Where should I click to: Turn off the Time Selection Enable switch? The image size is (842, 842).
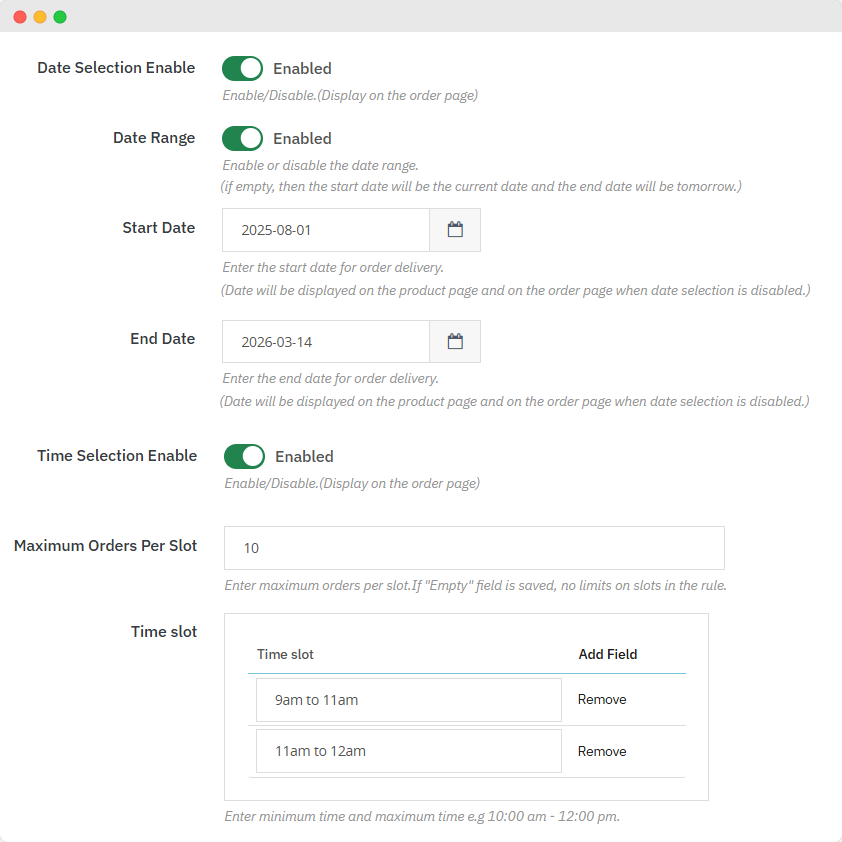tap(244, 457)
